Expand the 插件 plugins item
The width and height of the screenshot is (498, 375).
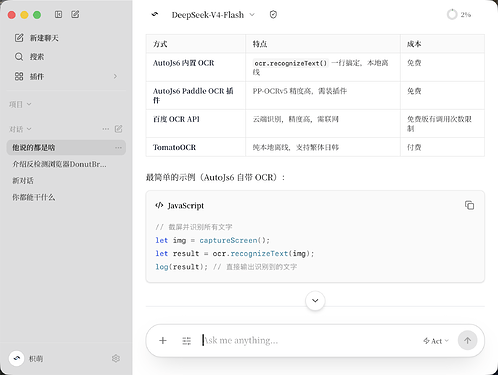tap(66, 76)
